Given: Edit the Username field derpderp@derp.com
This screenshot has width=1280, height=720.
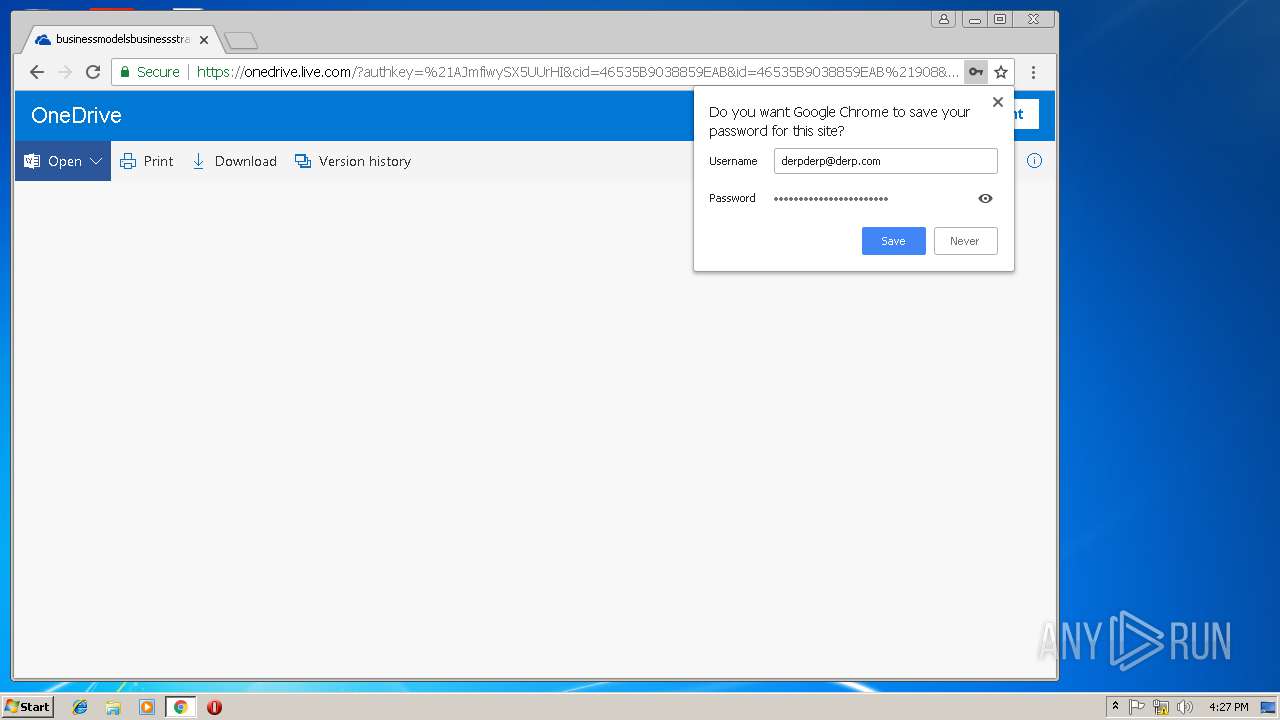Looking at the screenshot, I should pyautogui.click(x=885, y=161).
